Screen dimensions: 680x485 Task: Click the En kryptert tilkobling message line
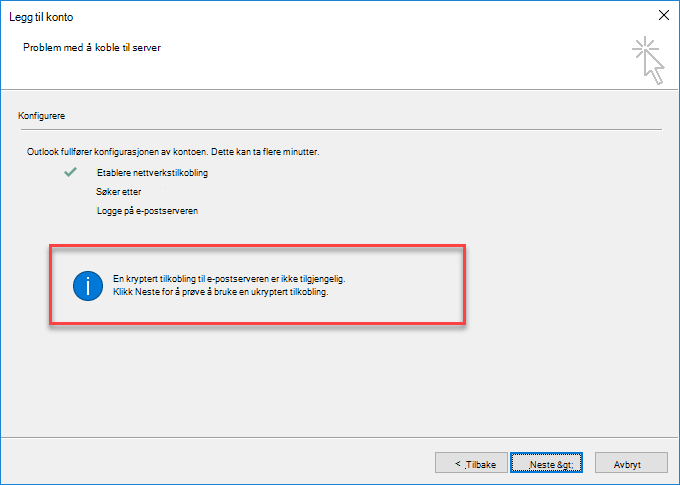(229, 279)
